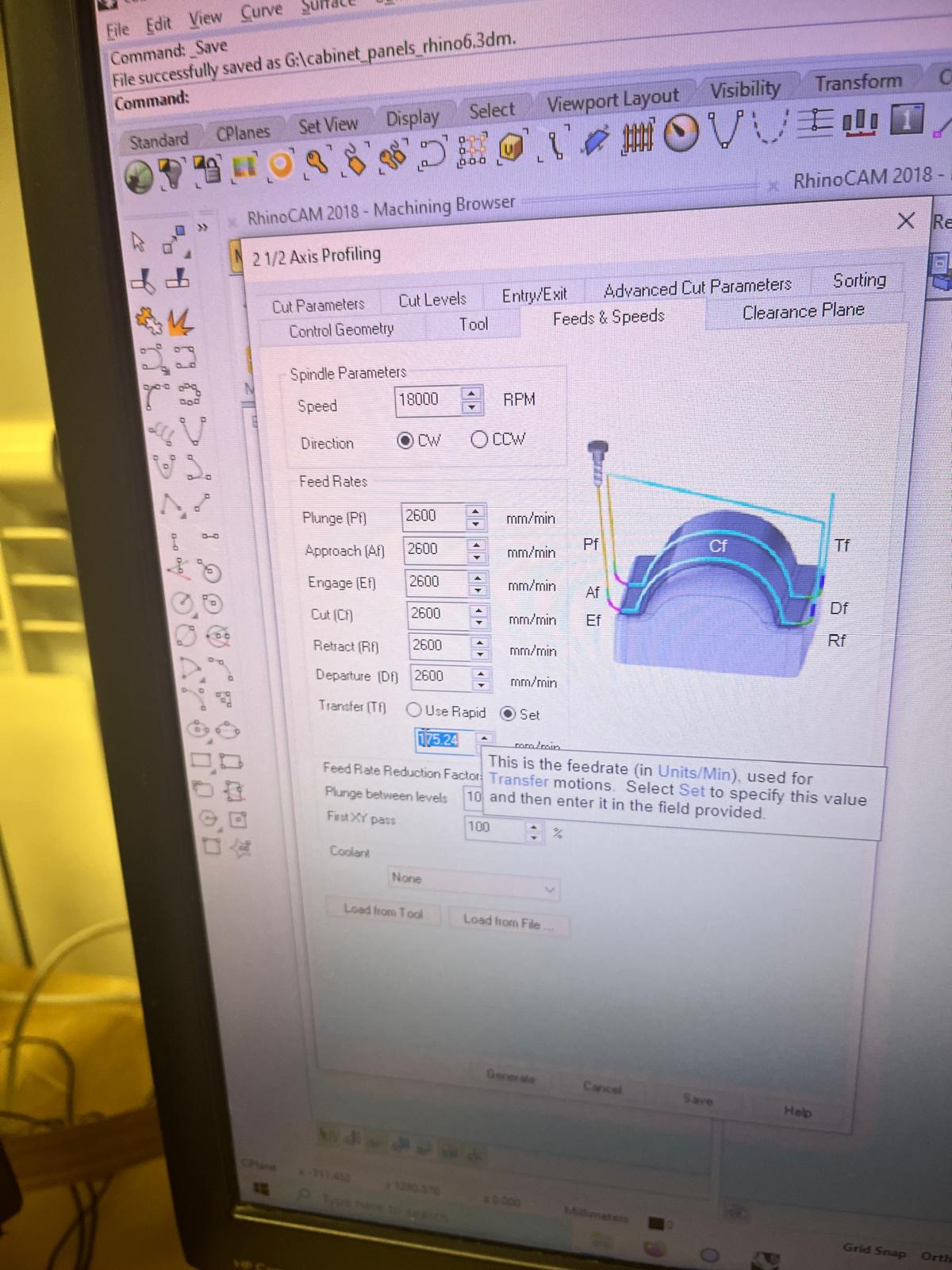The height and width of the screenshot is (1270, 952).
Task: Click the dashed U-shaped curve icon
Action: tap(769, 127)
